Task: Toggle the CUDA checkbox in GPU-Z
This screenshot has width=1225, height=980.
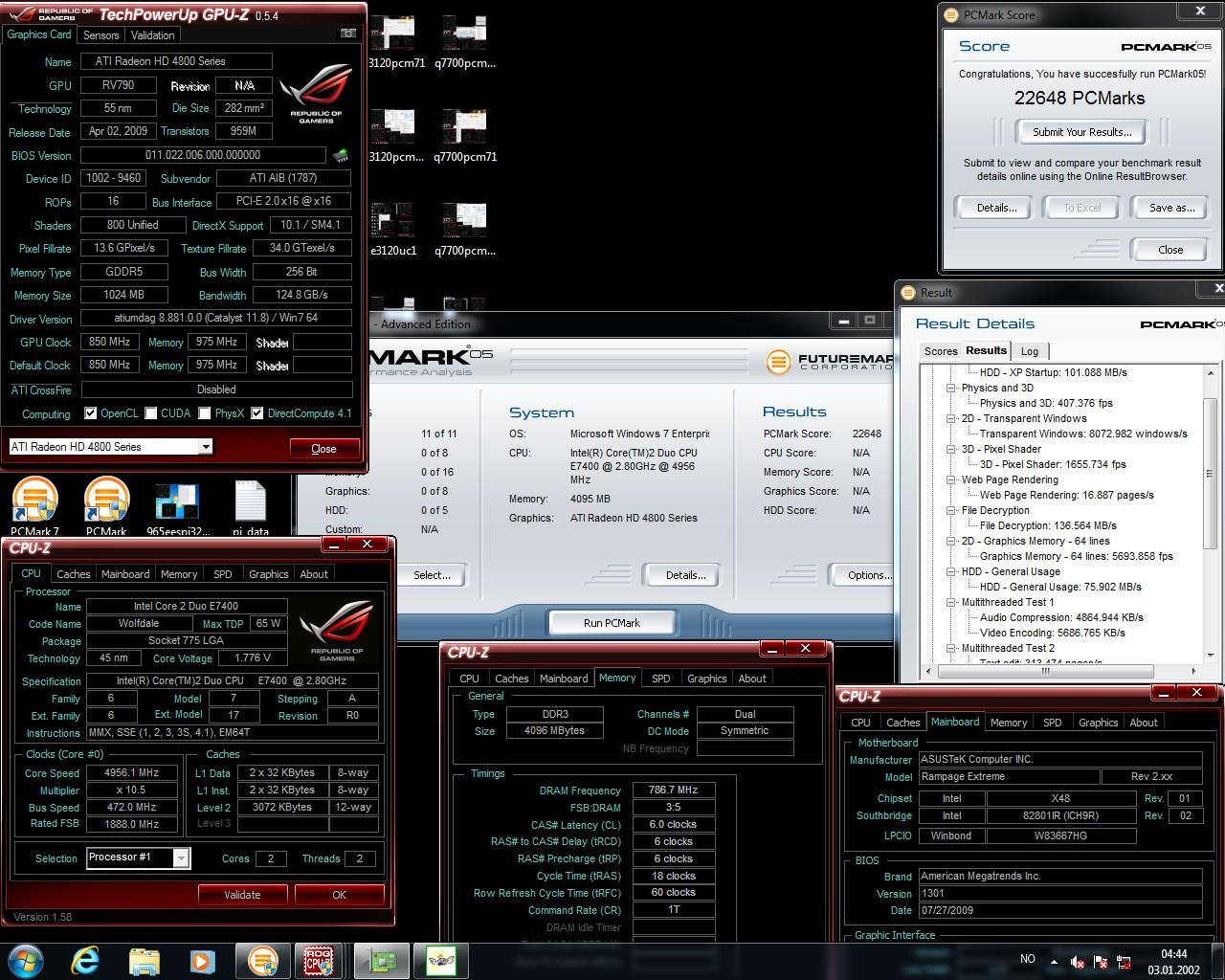Action: tap(151, 413)
